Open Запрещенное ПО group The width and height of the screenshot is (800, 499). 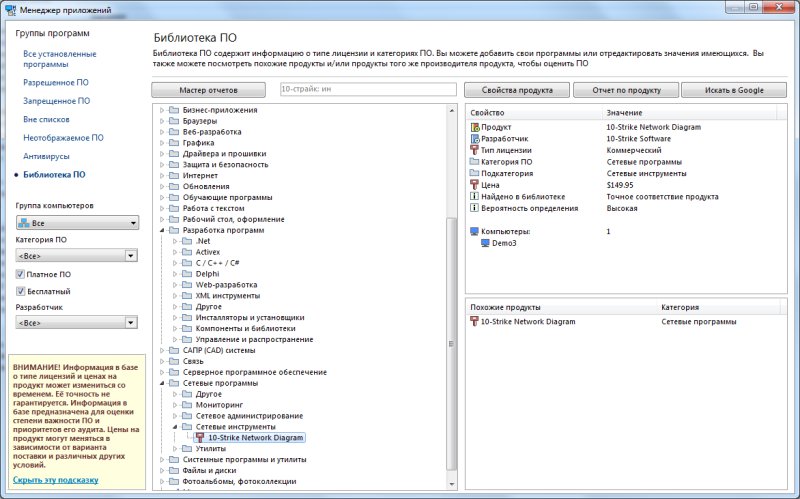coord(57,101)
